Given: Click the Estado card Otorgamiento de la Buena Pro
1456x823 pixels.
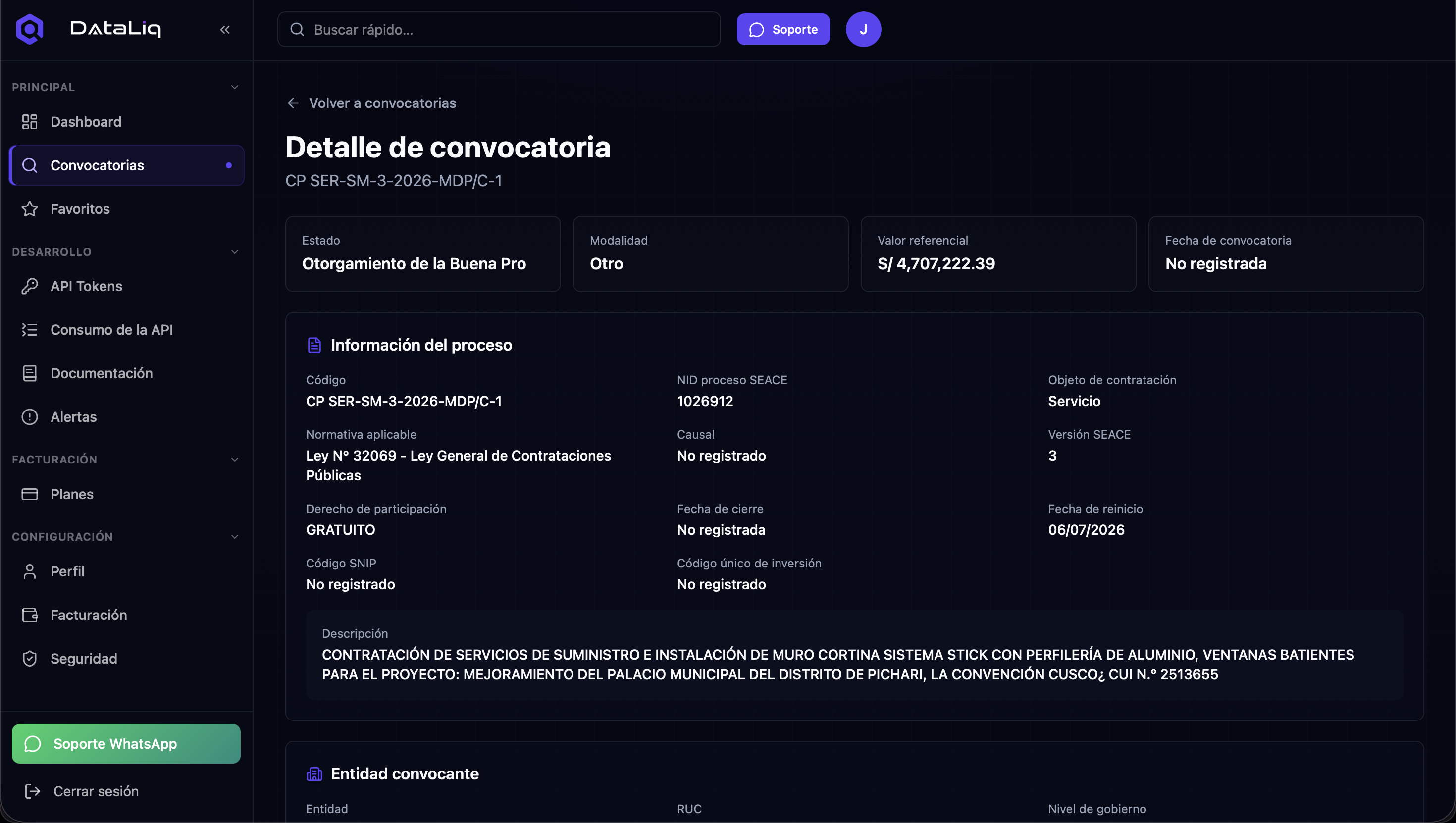Looking at the screenshot, I should pos(423,254).
